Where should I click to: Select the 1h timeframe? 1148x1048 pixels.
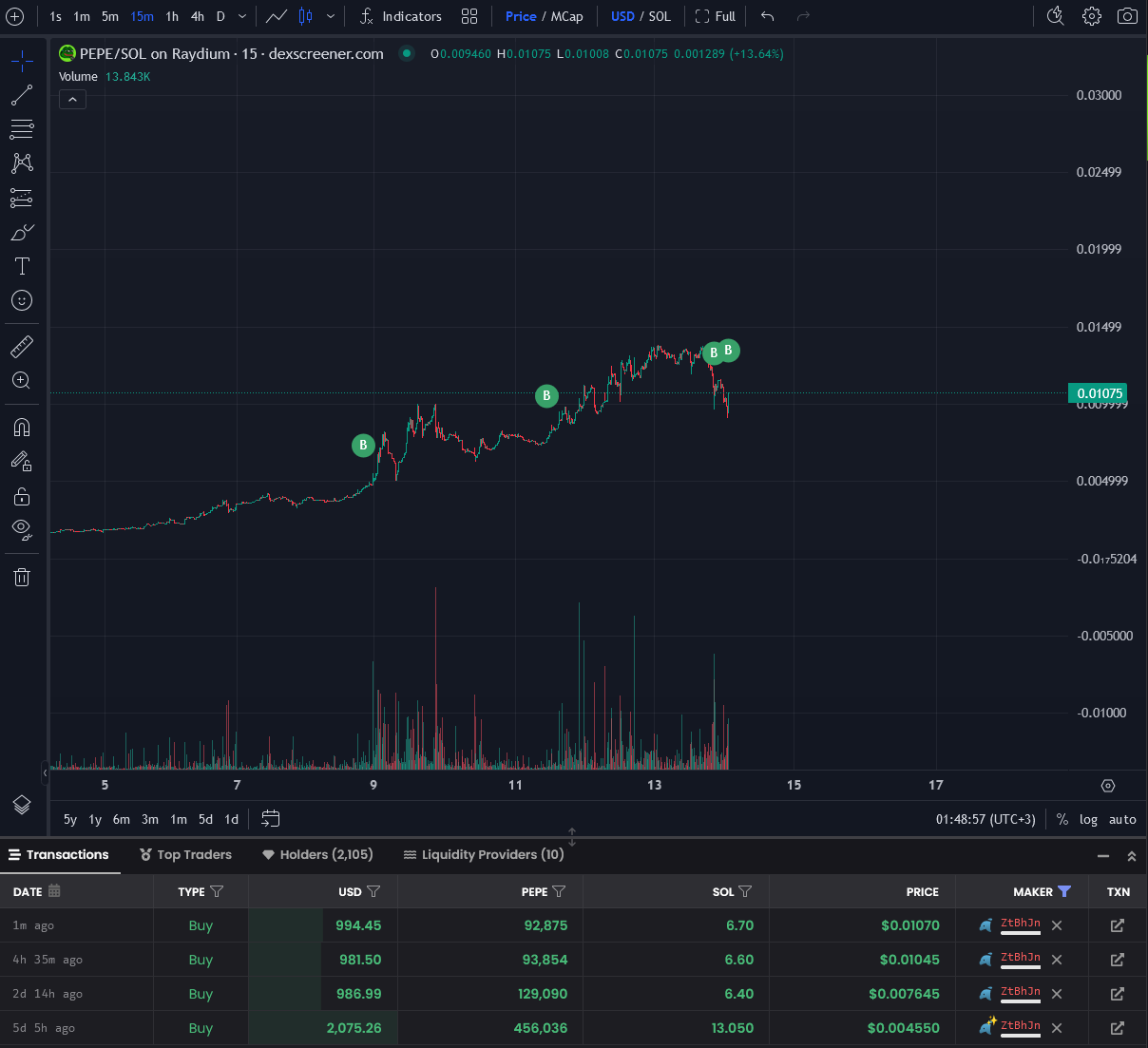[172, 16]
